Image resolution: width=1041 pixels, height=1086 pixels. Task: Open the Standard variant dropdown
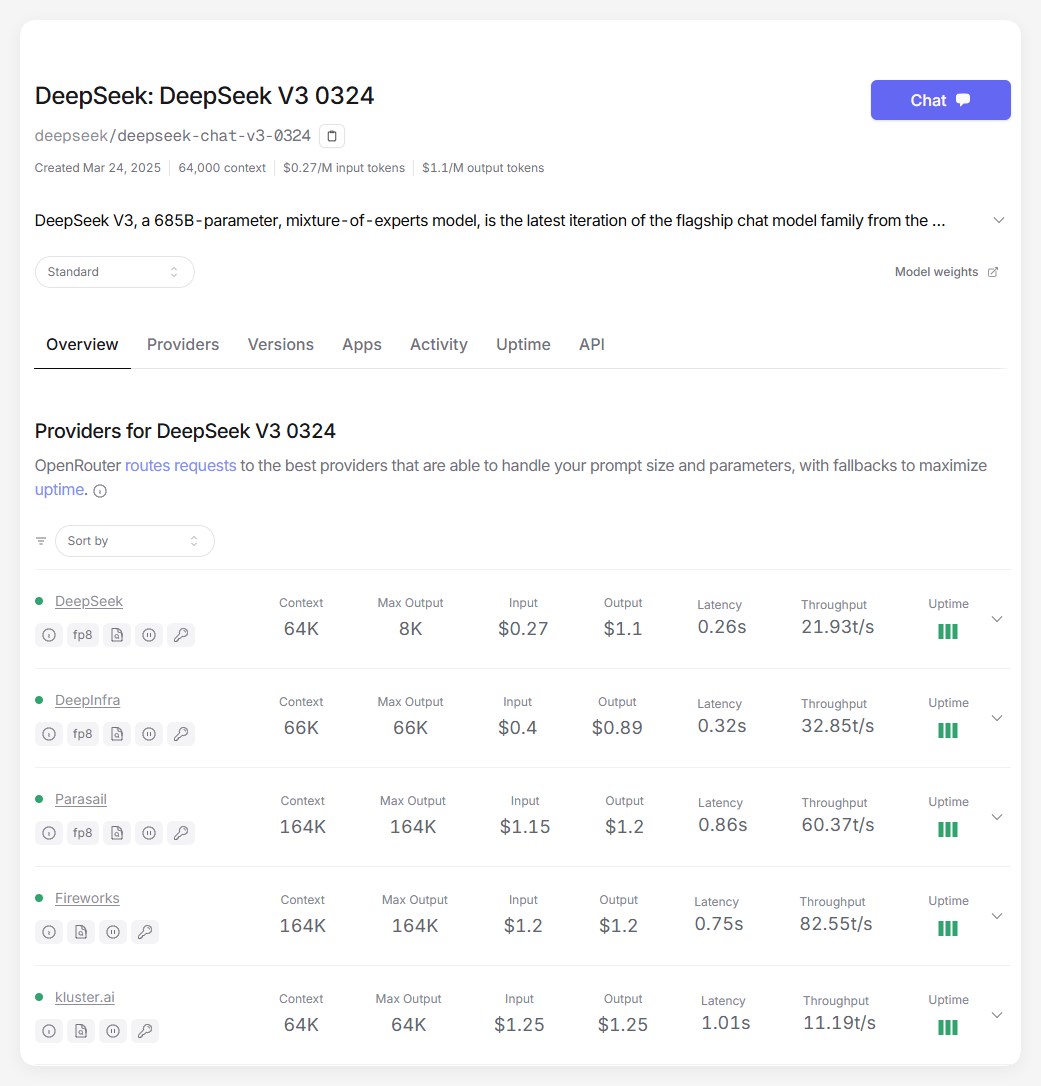point(114,272)
